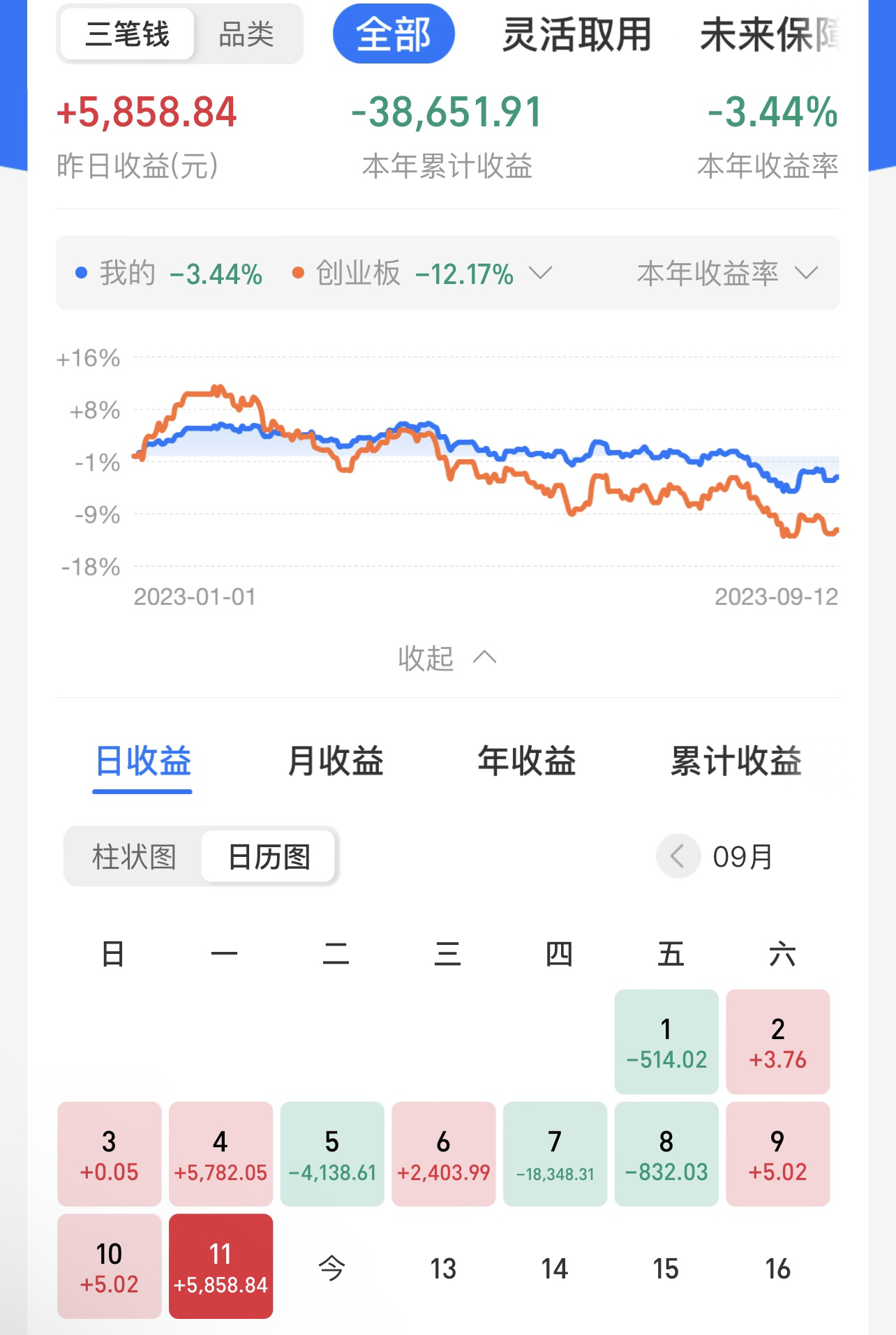
Task: Switch to 三笔钱 view toggle
Action: point(127,33)
